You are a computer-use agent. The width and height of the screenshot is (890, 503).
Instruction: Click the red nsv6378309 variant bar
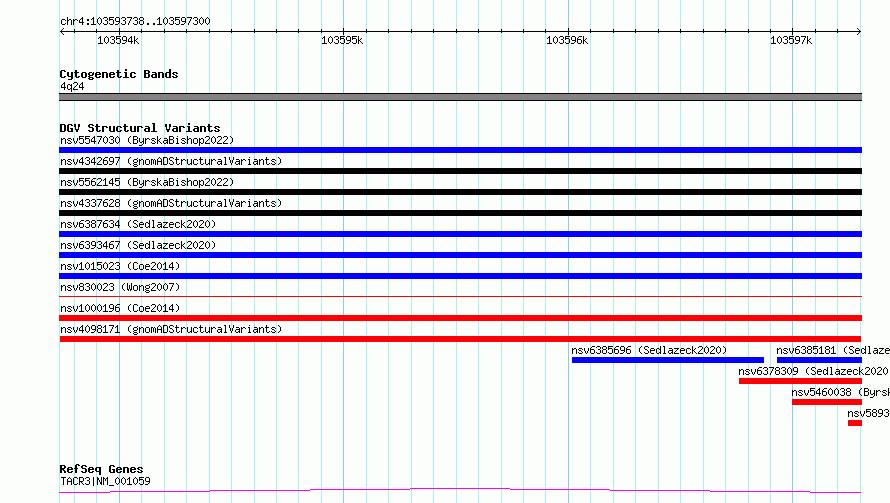coord(800,381)
